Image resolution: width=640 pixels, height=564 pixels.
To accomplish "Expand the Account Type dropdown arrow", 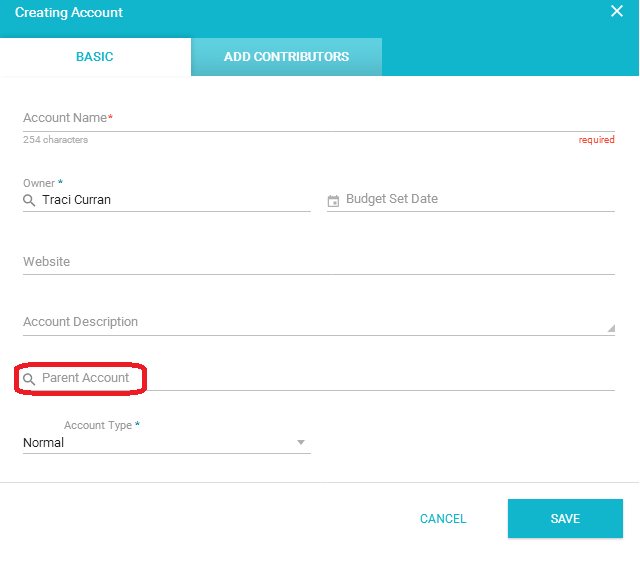I will click(x=301, y=442).
